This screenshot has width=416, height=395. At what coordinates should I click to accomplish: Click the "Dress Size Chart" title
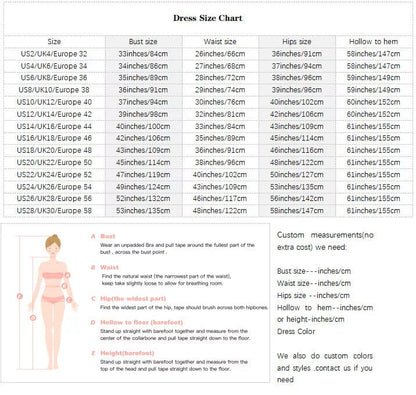pos(208,18)
